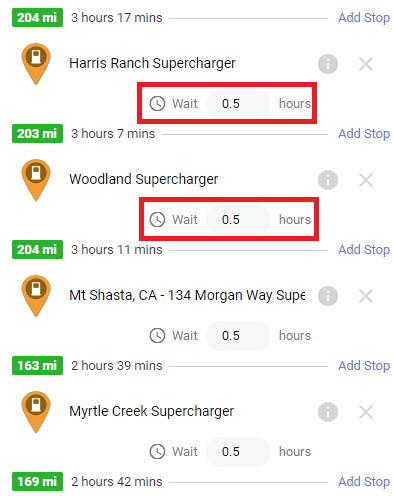Select the Myrtle Creek charger pin icon

(36, 412)
